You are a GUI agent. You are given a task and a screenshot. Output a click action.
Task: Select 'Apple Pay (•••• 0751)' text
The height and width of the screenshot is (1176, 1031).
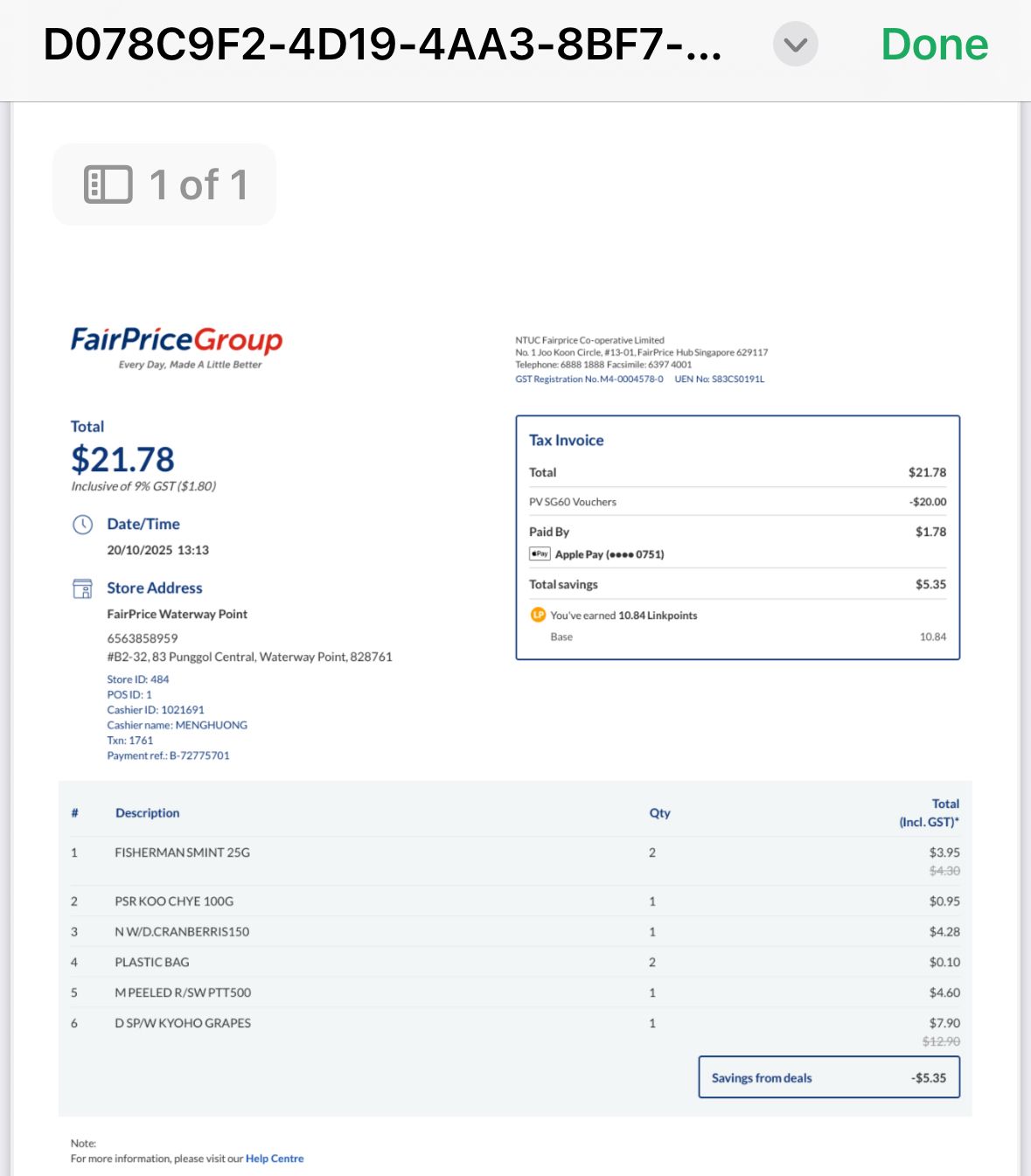[610, 554]
